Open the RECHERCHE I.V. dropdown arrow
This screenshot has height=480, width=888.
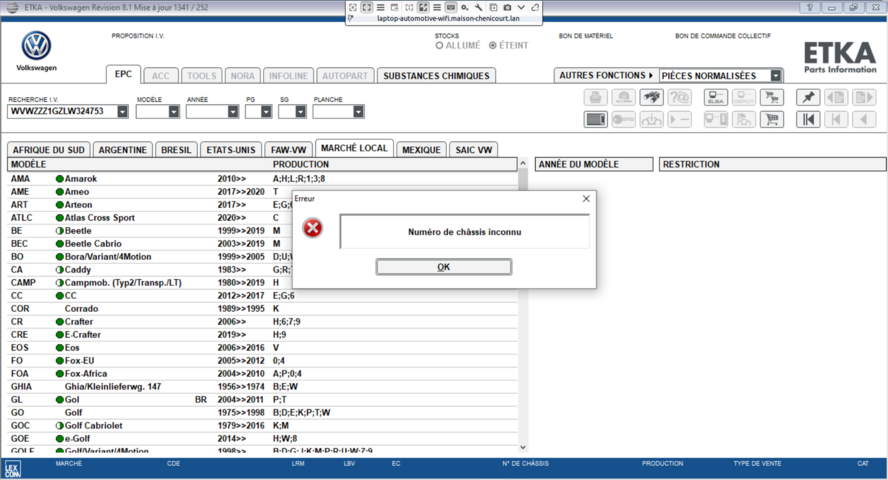(x=122, y=112)
